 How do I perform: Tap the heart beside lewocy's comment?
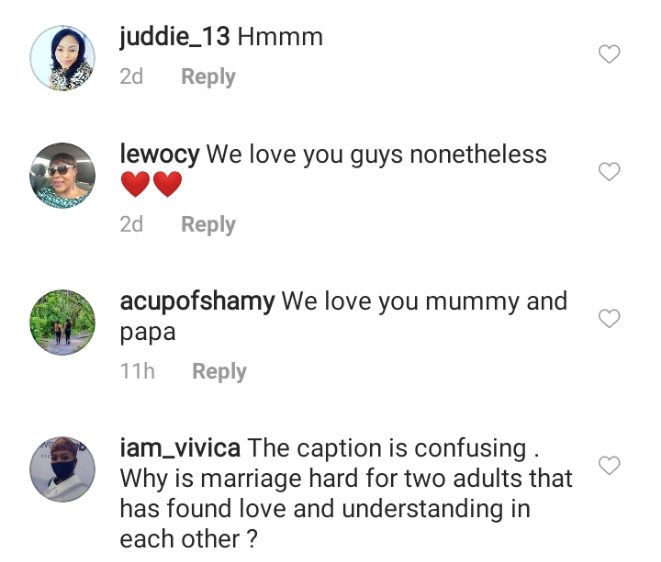click(x=609, y=172)
